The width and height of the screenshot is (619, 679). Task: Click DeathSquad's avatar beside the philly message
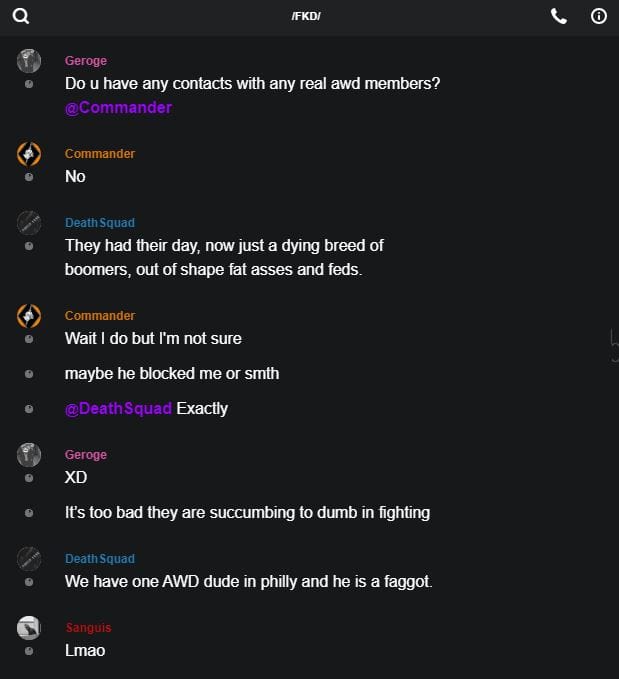click(29, 559)
